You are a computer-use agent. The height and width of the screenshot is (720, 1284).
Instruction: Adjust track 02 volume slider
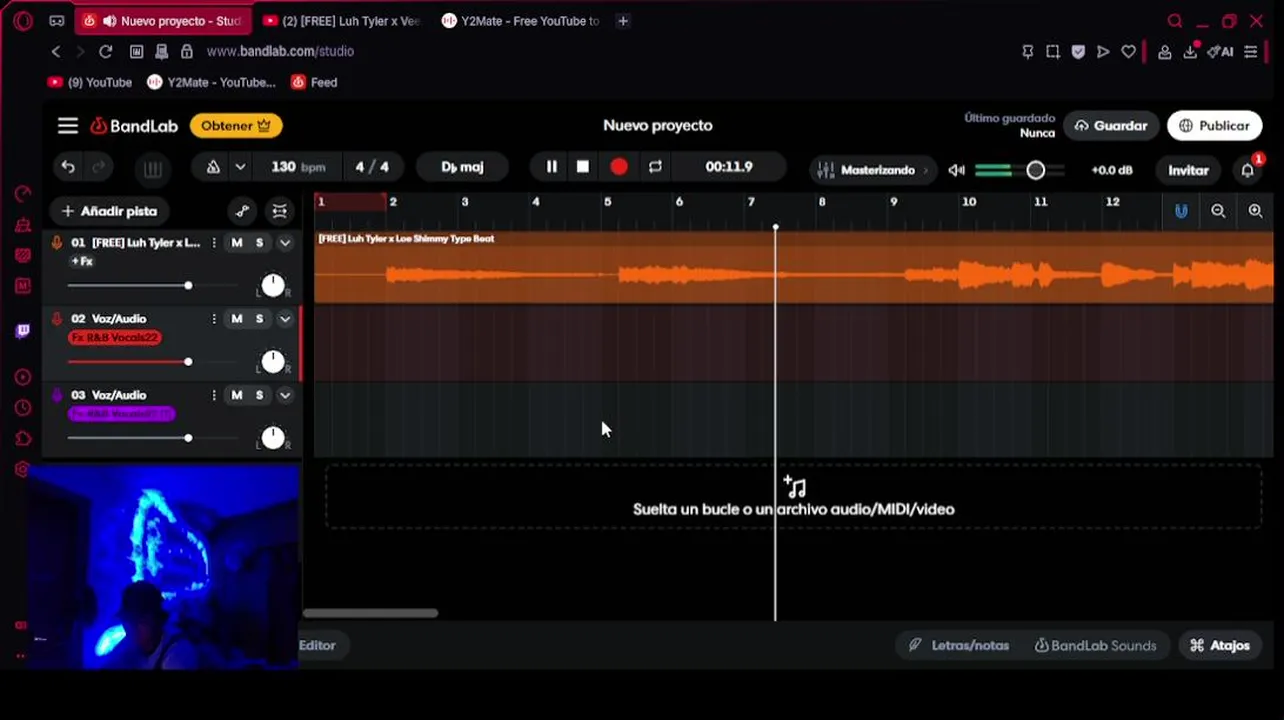pyautogui.click(x=188, y=362)
